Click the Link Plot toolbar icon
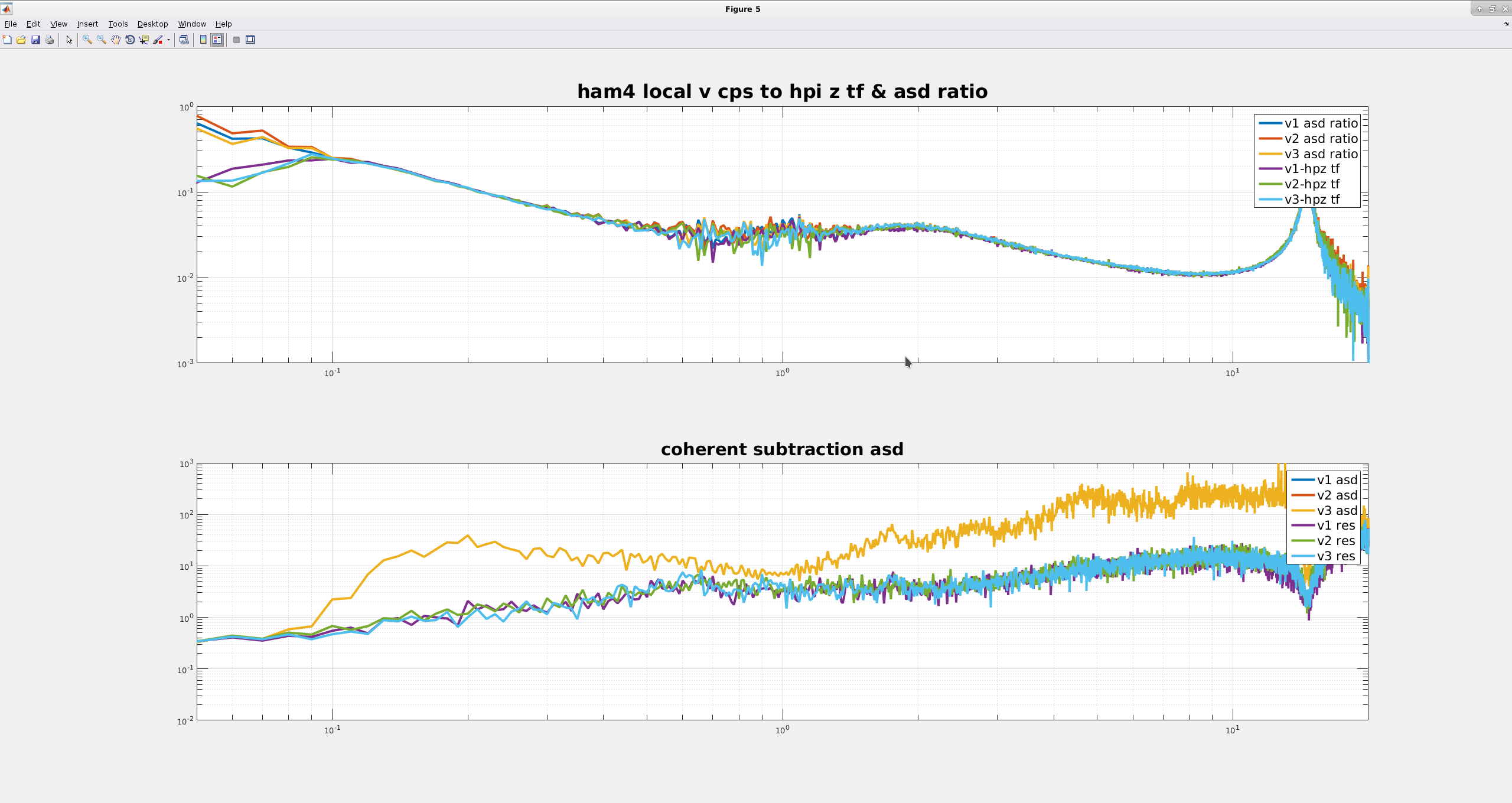This screenshot has height=803, width=1512. 184,40
